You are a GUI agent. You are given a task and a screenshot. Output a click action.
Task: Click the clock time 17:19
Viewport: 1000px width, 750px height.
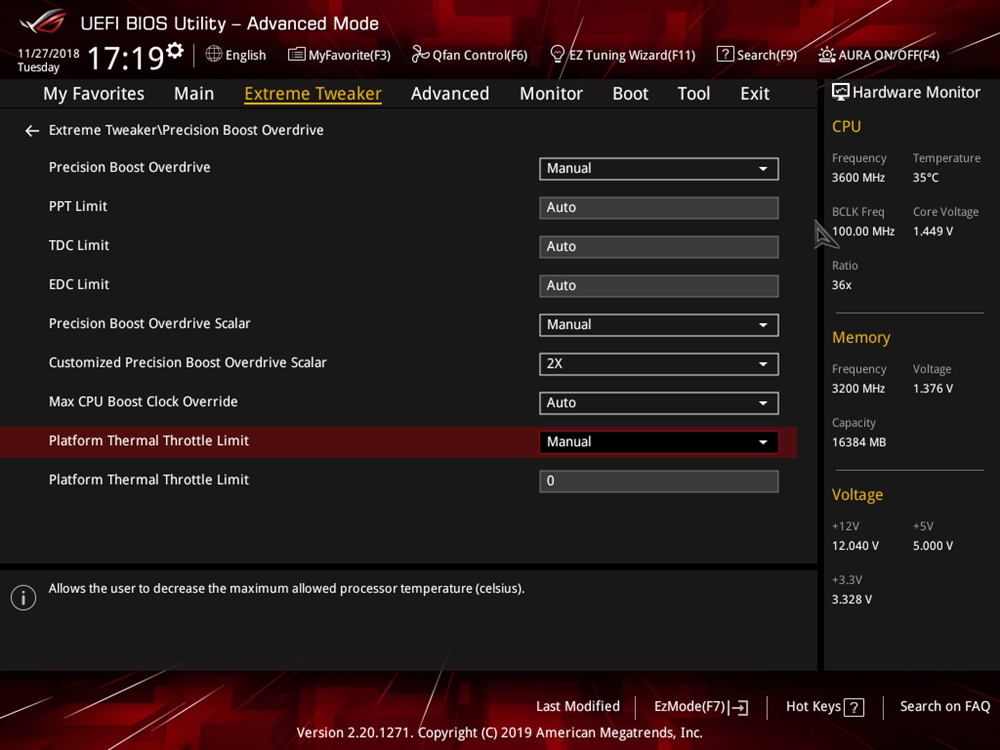pos(126,59)
